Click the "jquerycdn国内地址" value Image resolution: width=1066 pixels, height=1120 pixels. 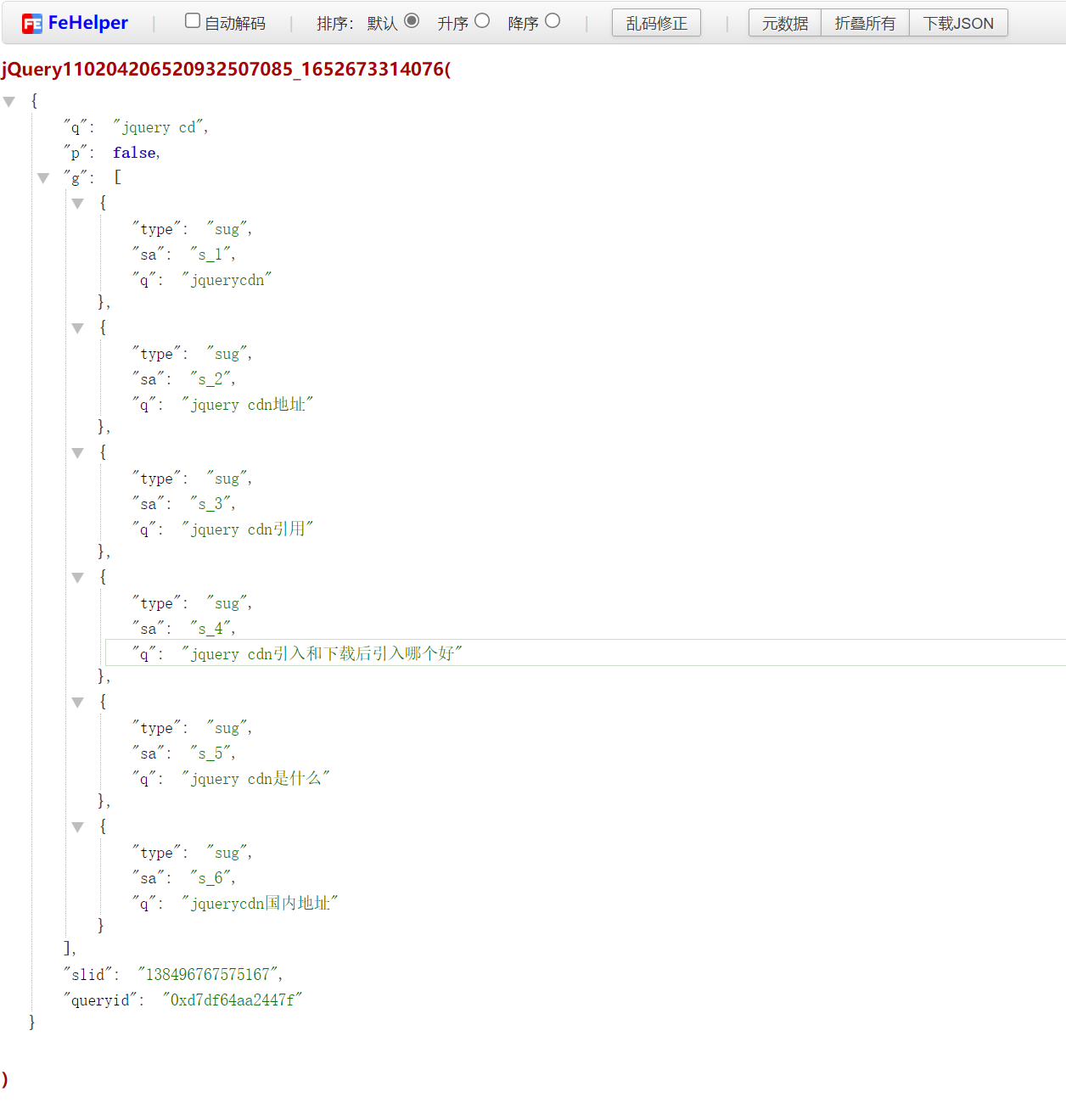(x=260, y=904)
